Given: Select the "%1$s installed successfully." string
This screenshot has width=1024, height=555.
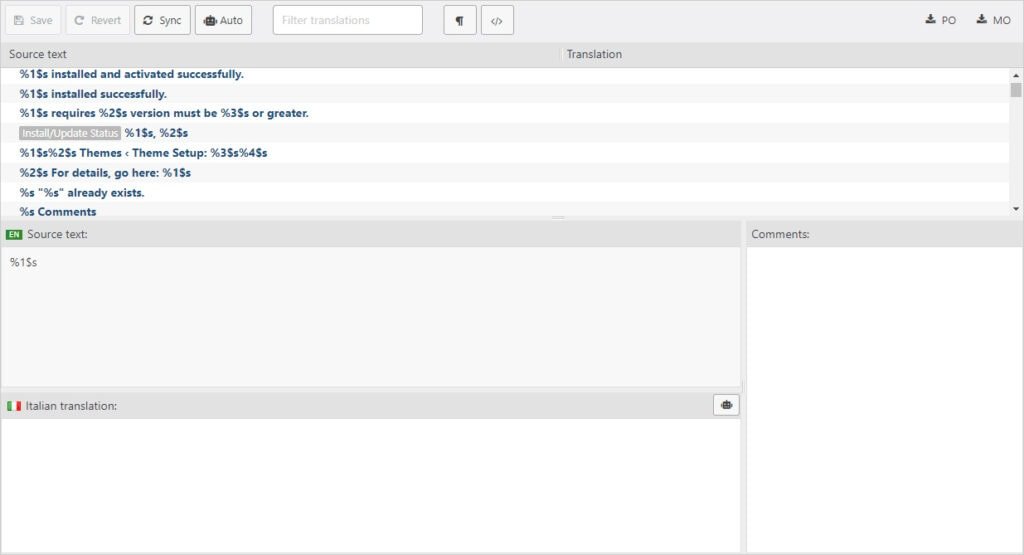Looking at the screenshot, I should pyautogui.click(x=93, y=94).
